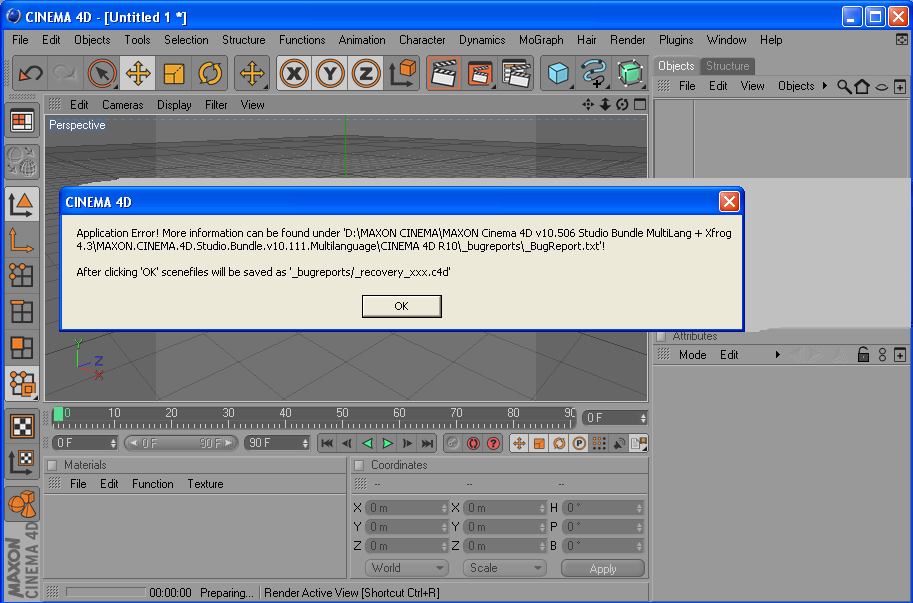Render in Picture Viewer icon
The height and width of the screenshot is (603, 913).
coord(480,73)
